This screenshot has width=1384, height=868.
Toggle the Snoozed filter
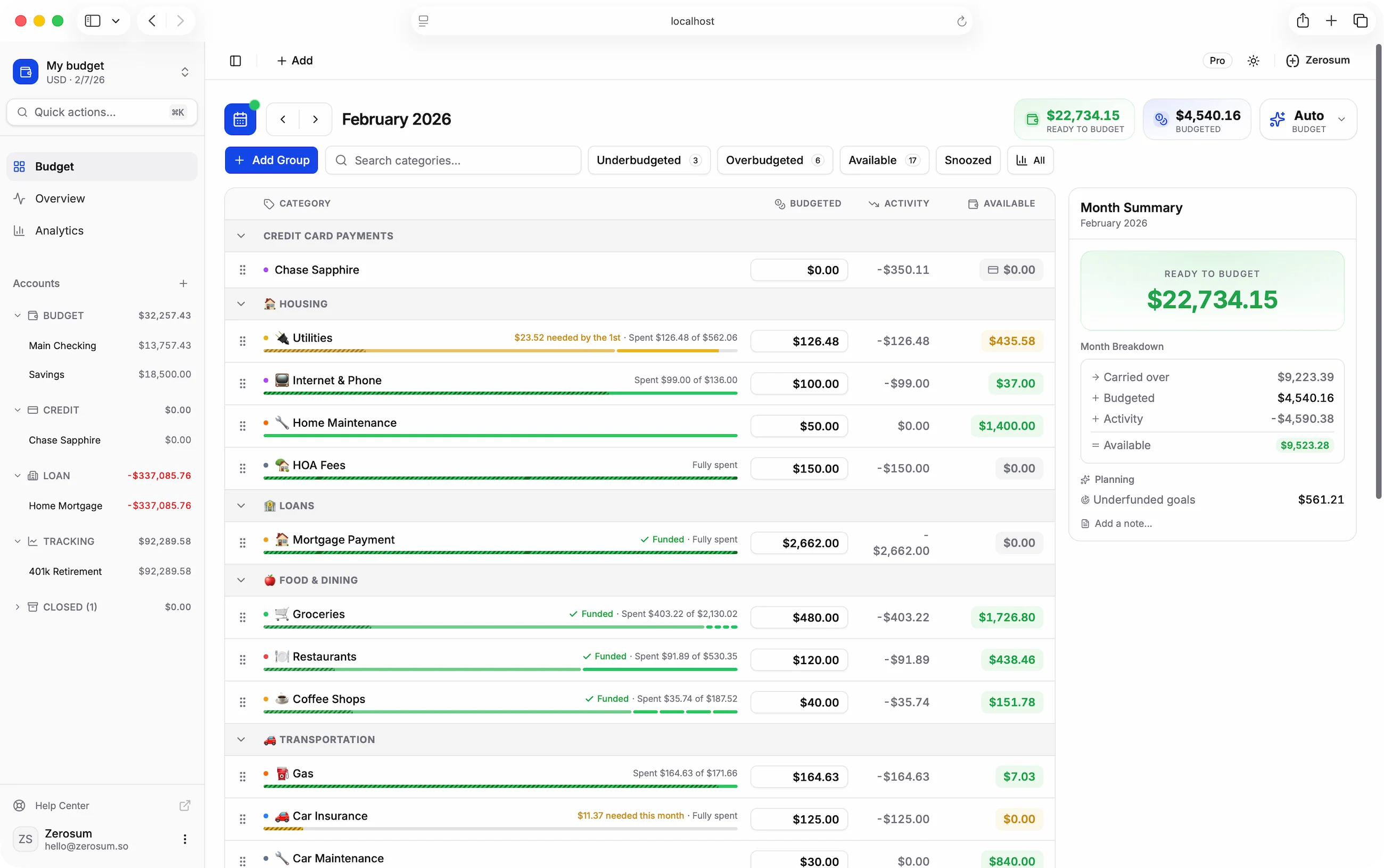click(968, 160)
